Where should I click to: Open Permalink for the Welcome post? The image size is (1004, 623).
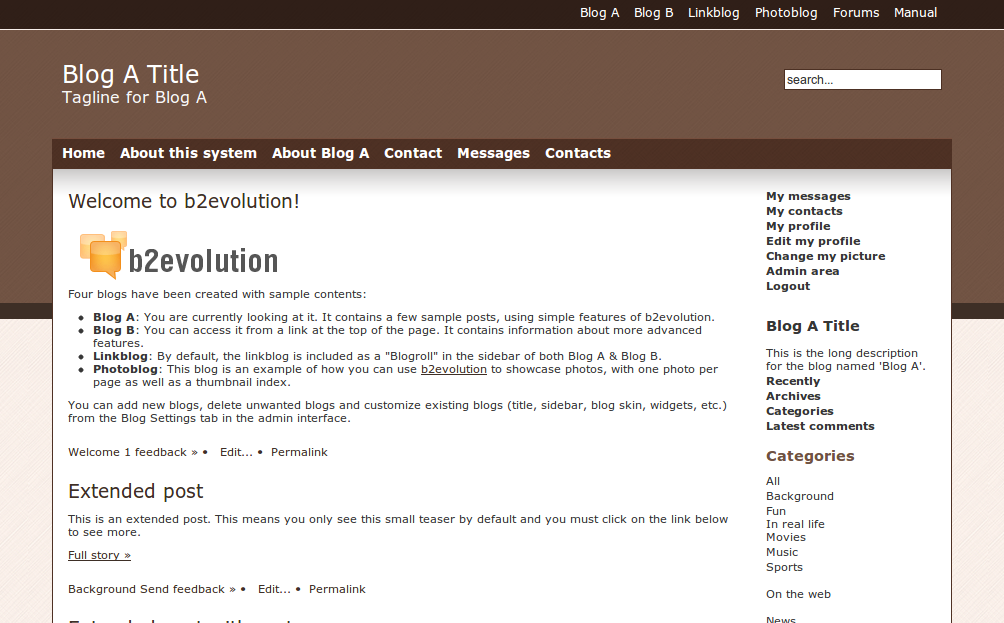point(299,452)
